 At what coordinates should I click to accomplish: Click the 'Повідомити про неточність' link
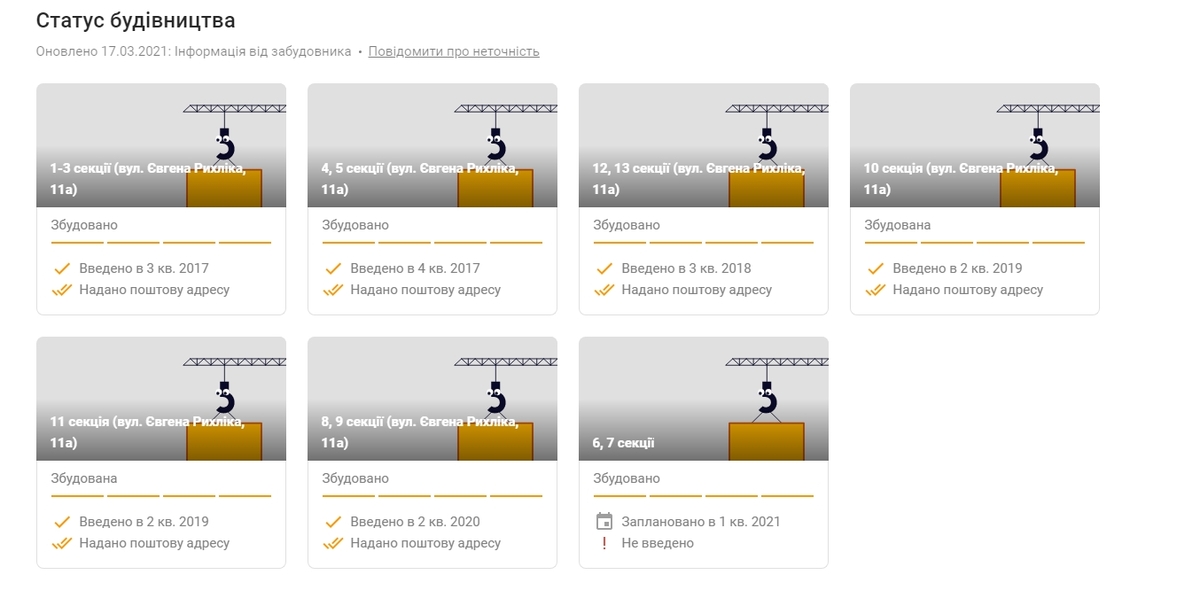453,51
